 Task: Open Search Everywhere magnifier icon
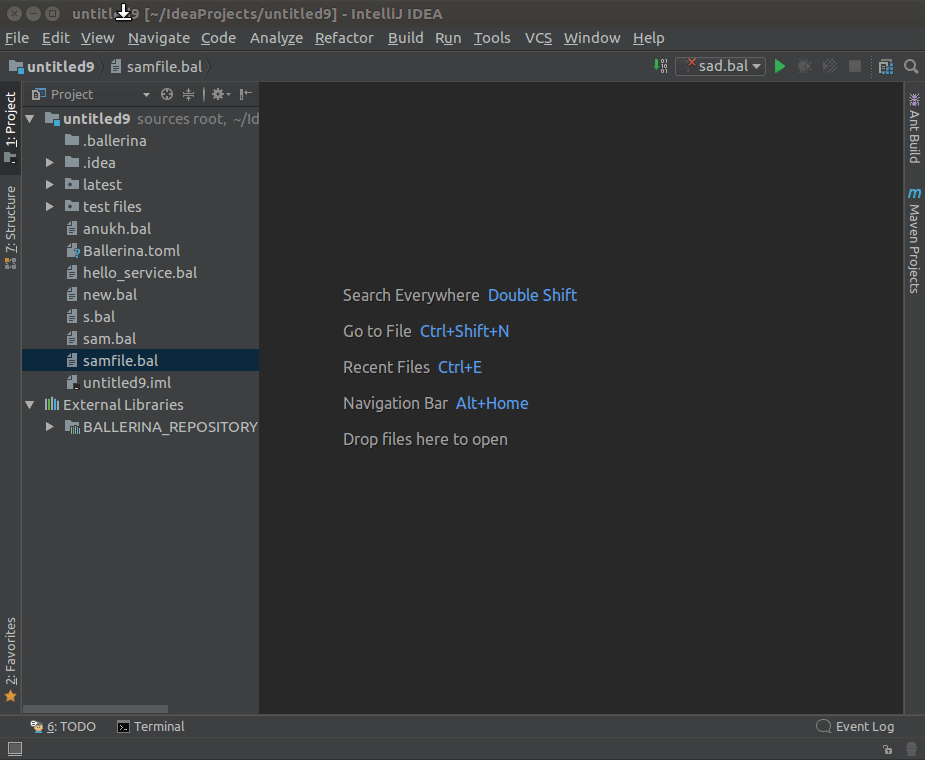click(911, 67)
